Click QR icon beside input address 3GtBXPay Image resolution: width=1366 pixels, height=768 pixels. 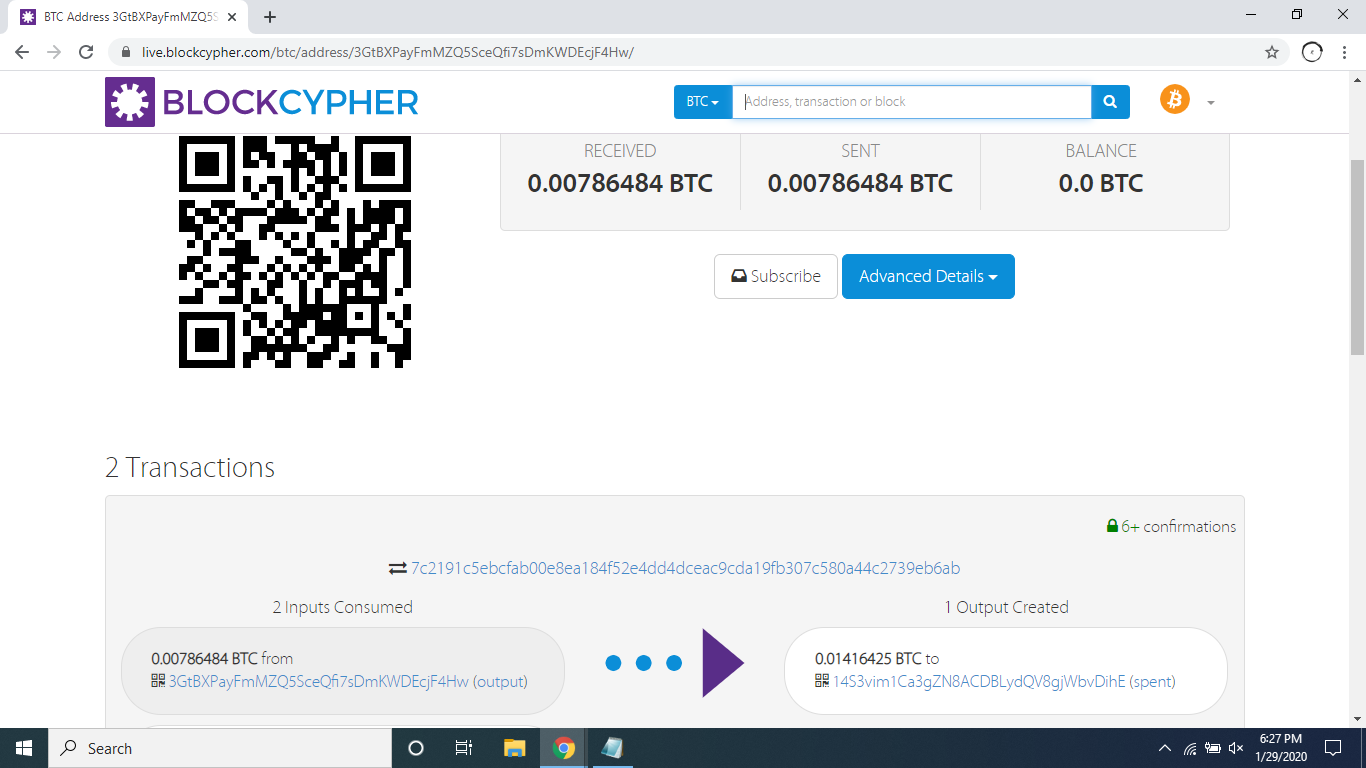click(x=158, y=681)
